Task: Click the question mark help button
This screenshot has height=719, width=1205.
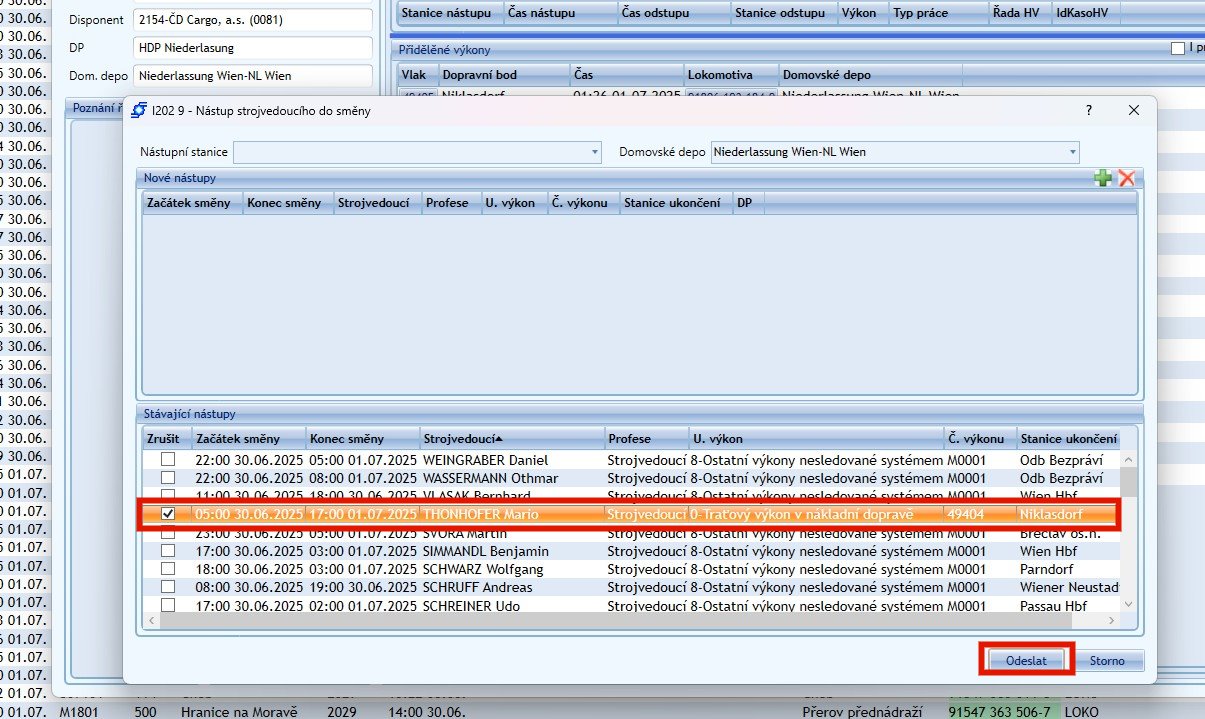Action: 1089,111
